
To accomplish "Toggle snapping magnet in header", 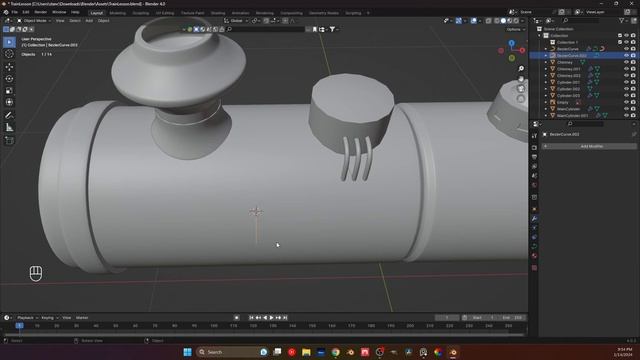I will click(x=266, y=20).
